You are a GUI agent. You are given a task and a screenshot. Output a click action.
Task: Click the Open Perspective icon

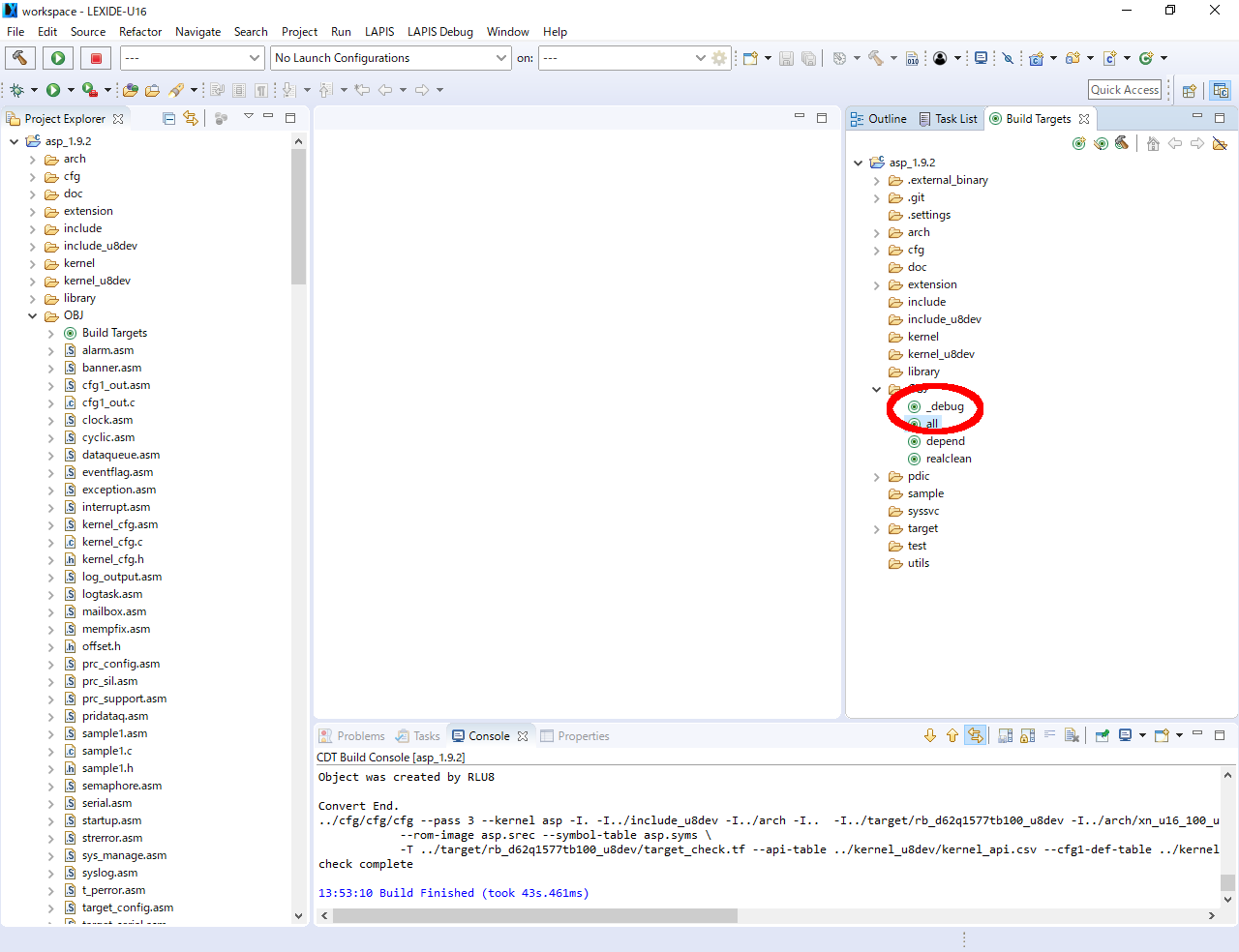click(1190, 90)
